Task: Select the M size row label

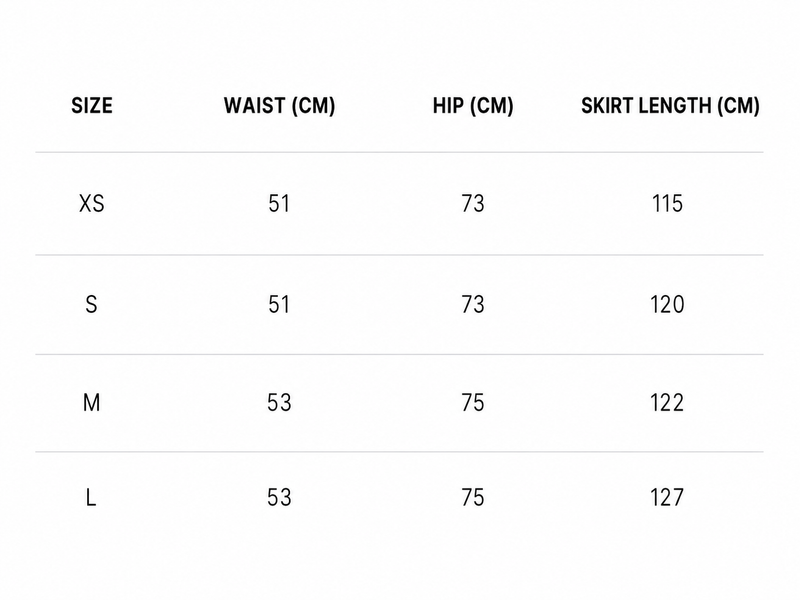Action: point(92,403)
